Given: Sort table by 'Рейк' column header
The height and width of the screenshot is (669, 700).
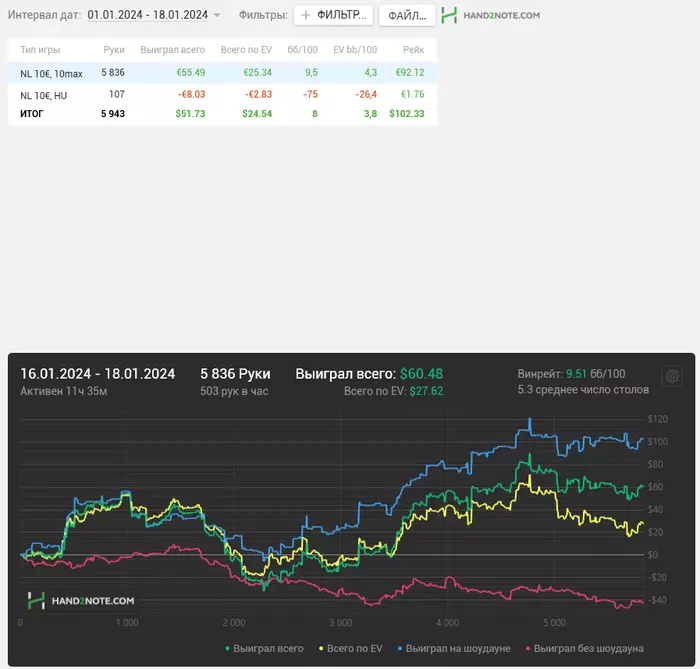Looking at the screenshot, I should click(413, 50).
